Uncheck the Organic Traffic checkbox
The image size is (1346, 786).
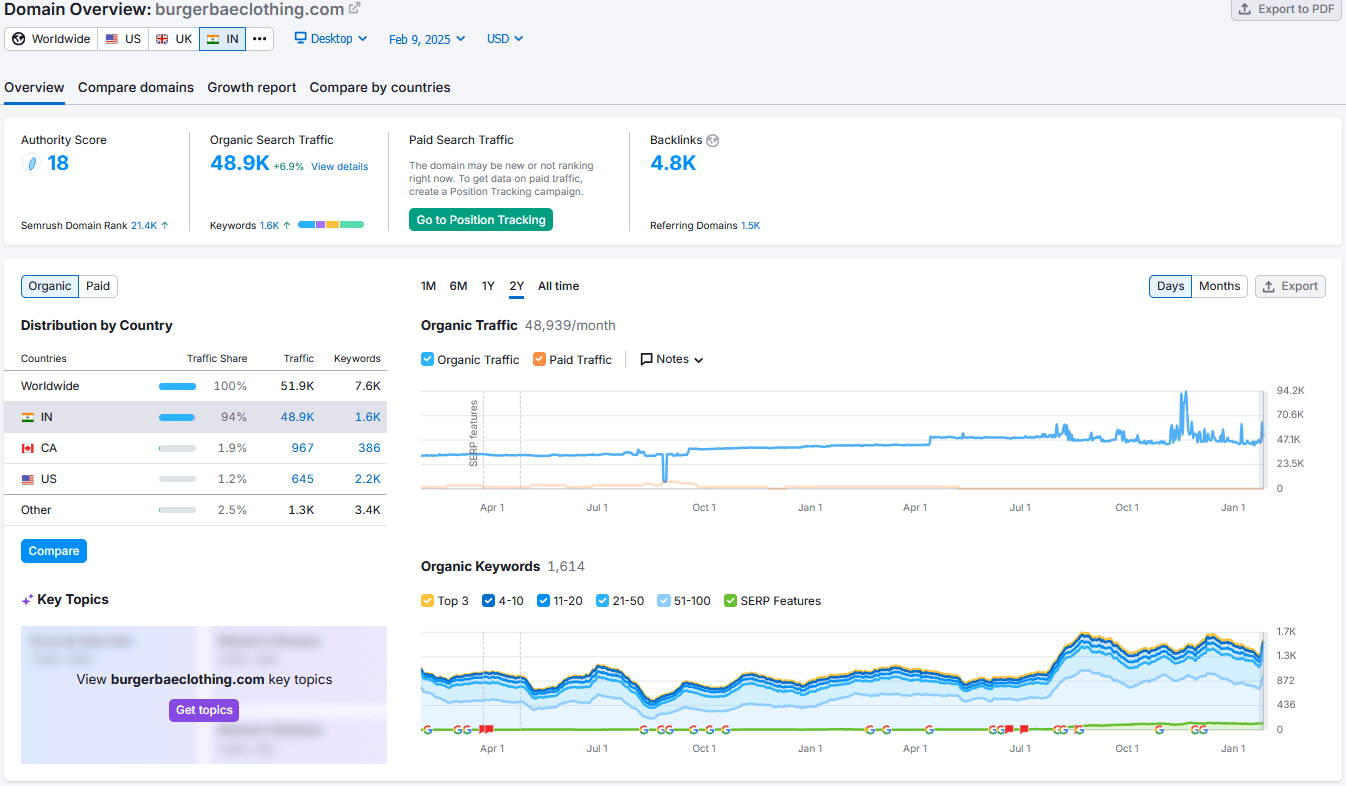[x=428, y=359]
